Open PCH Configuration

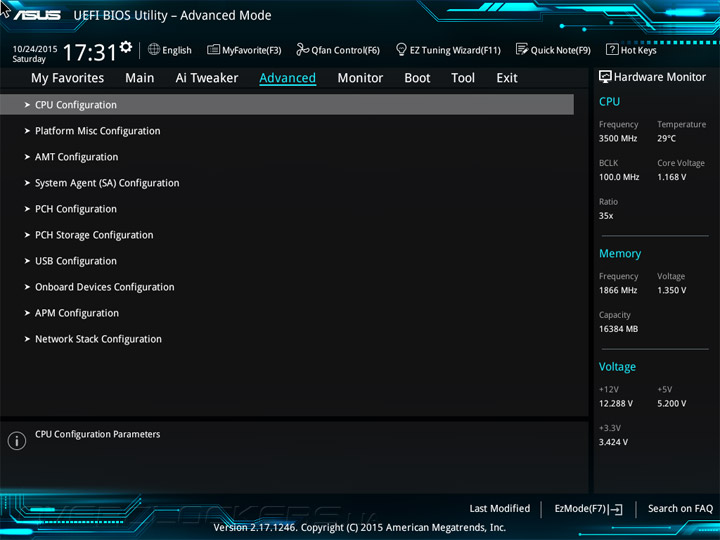(76, 209)
